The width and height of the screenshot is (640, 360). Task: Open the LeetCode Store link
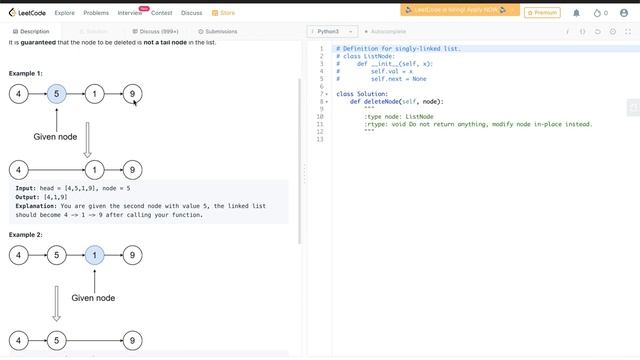[x=223, y=13]
